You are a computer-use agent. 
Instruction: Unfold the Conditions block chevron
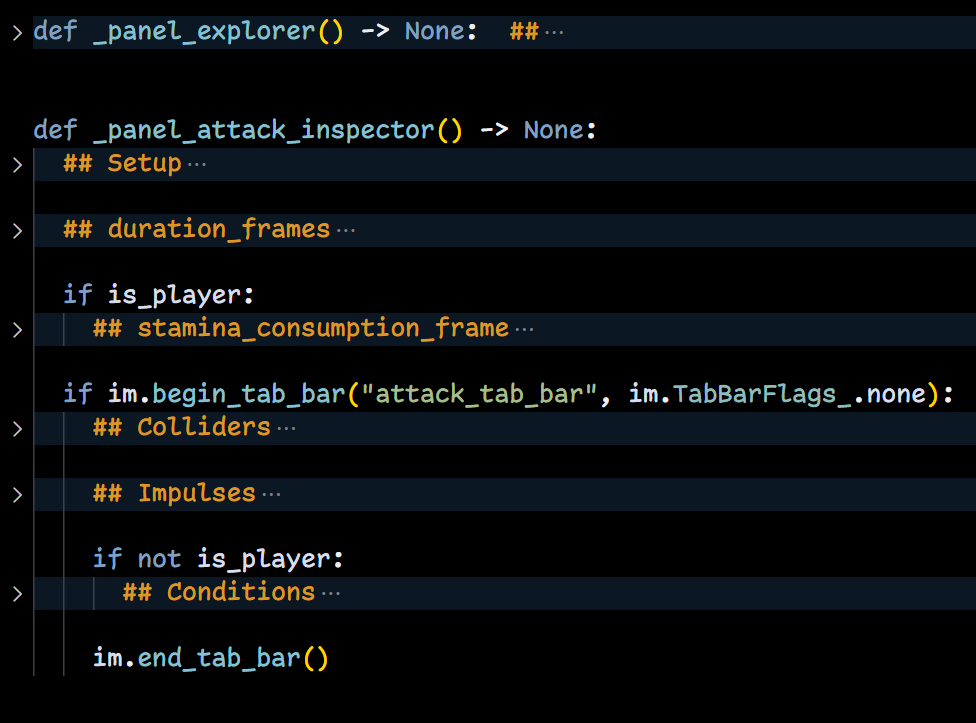coord(16,593)
